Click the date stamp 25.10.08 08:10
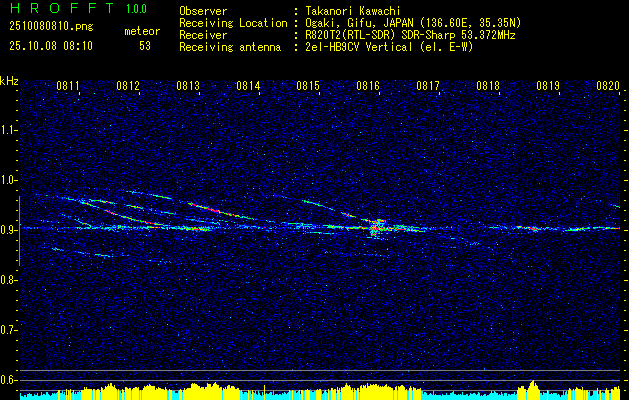The image size is (629, 400). 51,46
